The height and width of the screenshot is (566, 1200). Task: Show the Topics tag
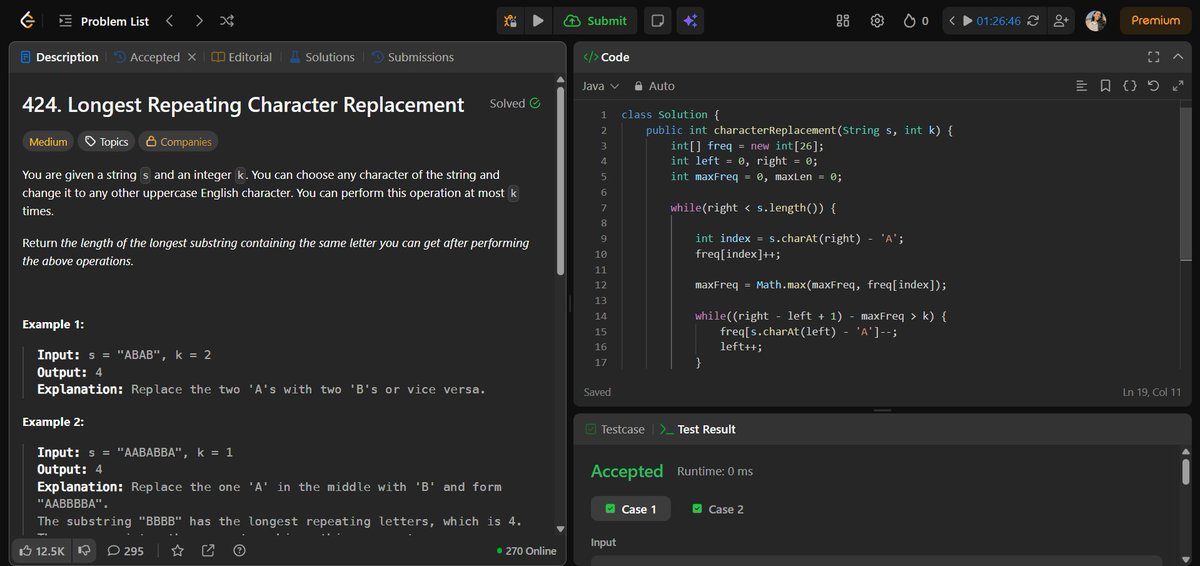(x=106, y=142)
